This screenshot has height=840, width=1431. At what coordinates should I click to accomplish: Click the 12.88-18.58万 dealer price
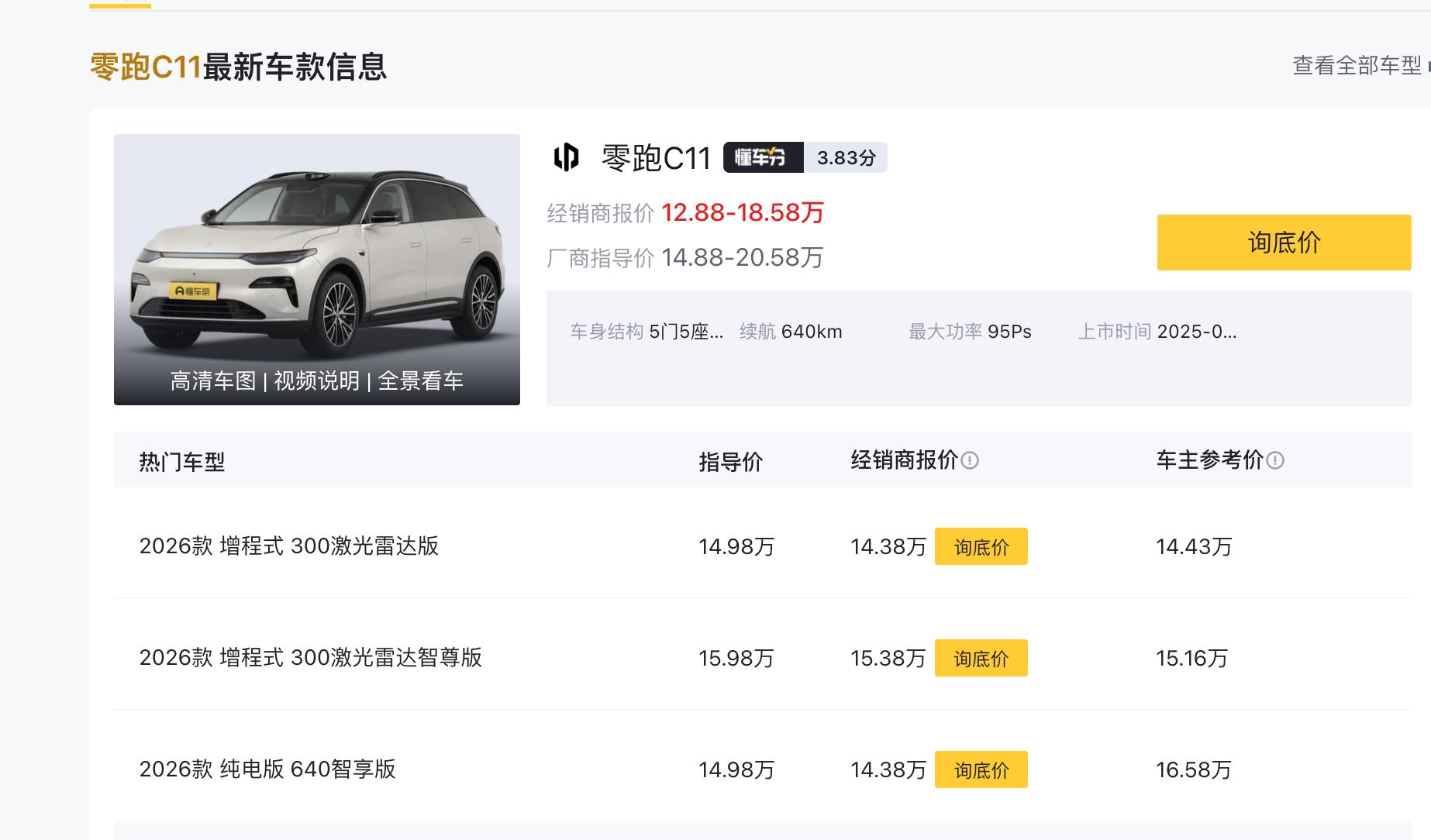[x=742, y=213]
